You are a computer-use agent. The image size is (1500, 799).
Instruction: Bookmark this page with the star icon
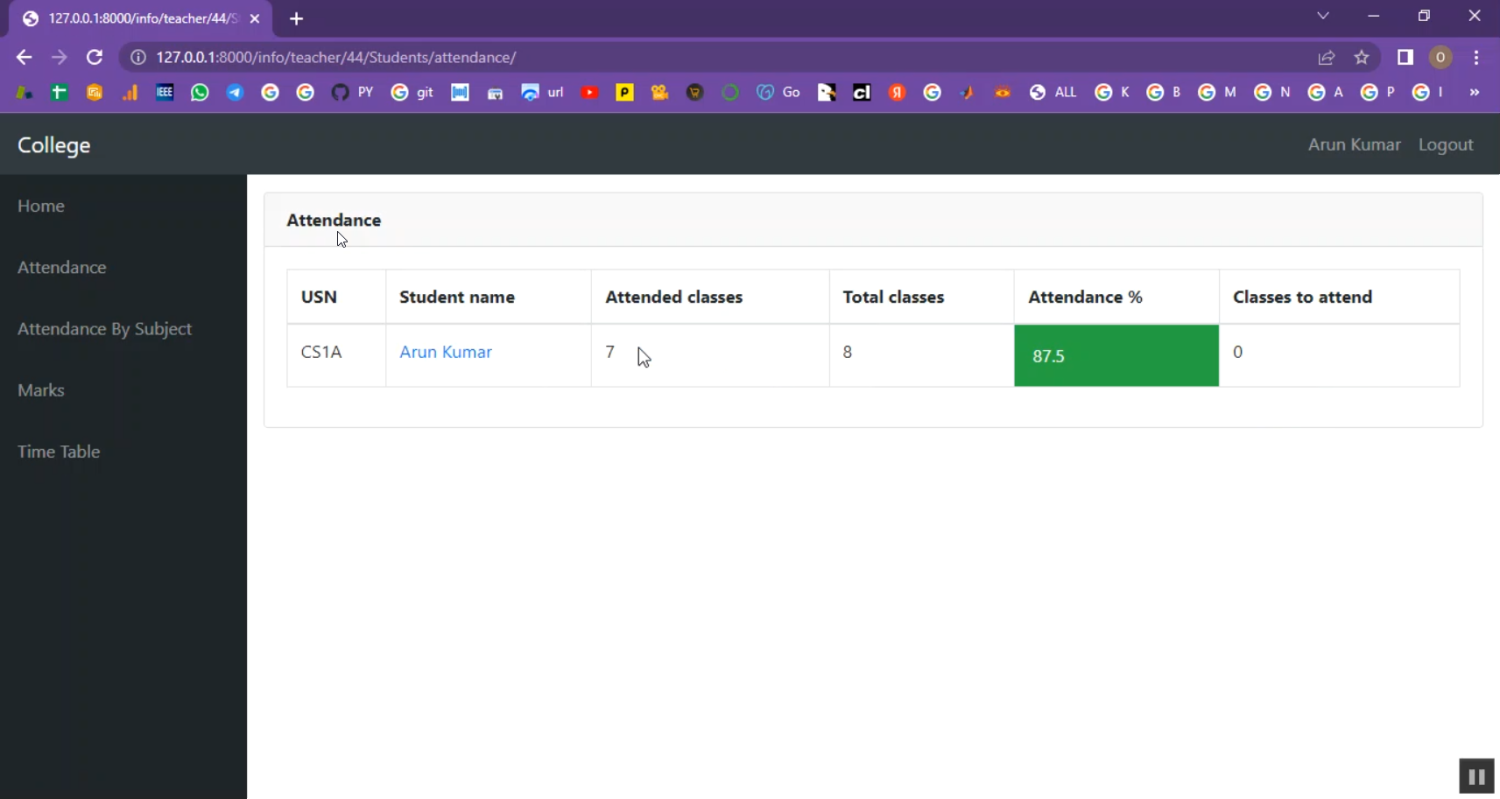1361,58
